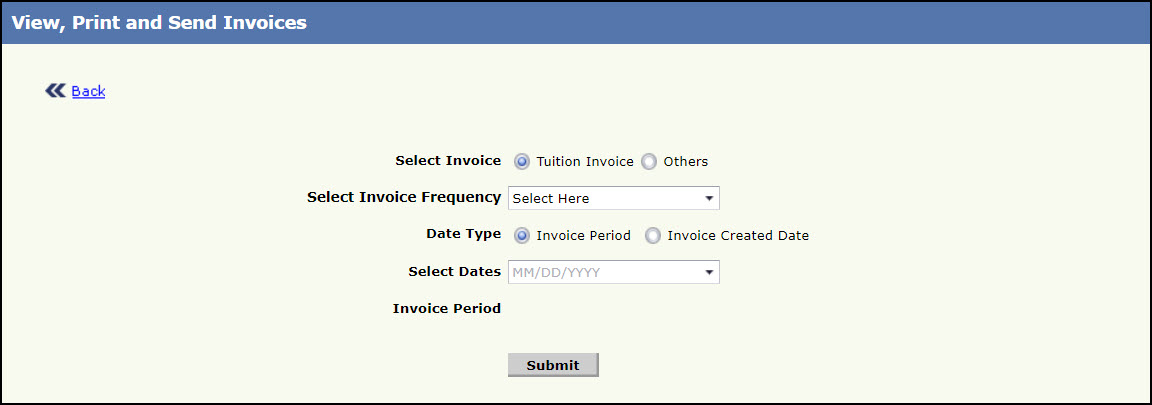Click into the MM/DD/YYYY date field
Image resolution: width=1152 pixels, height=405 pixels.
click(x=600, y=272)
